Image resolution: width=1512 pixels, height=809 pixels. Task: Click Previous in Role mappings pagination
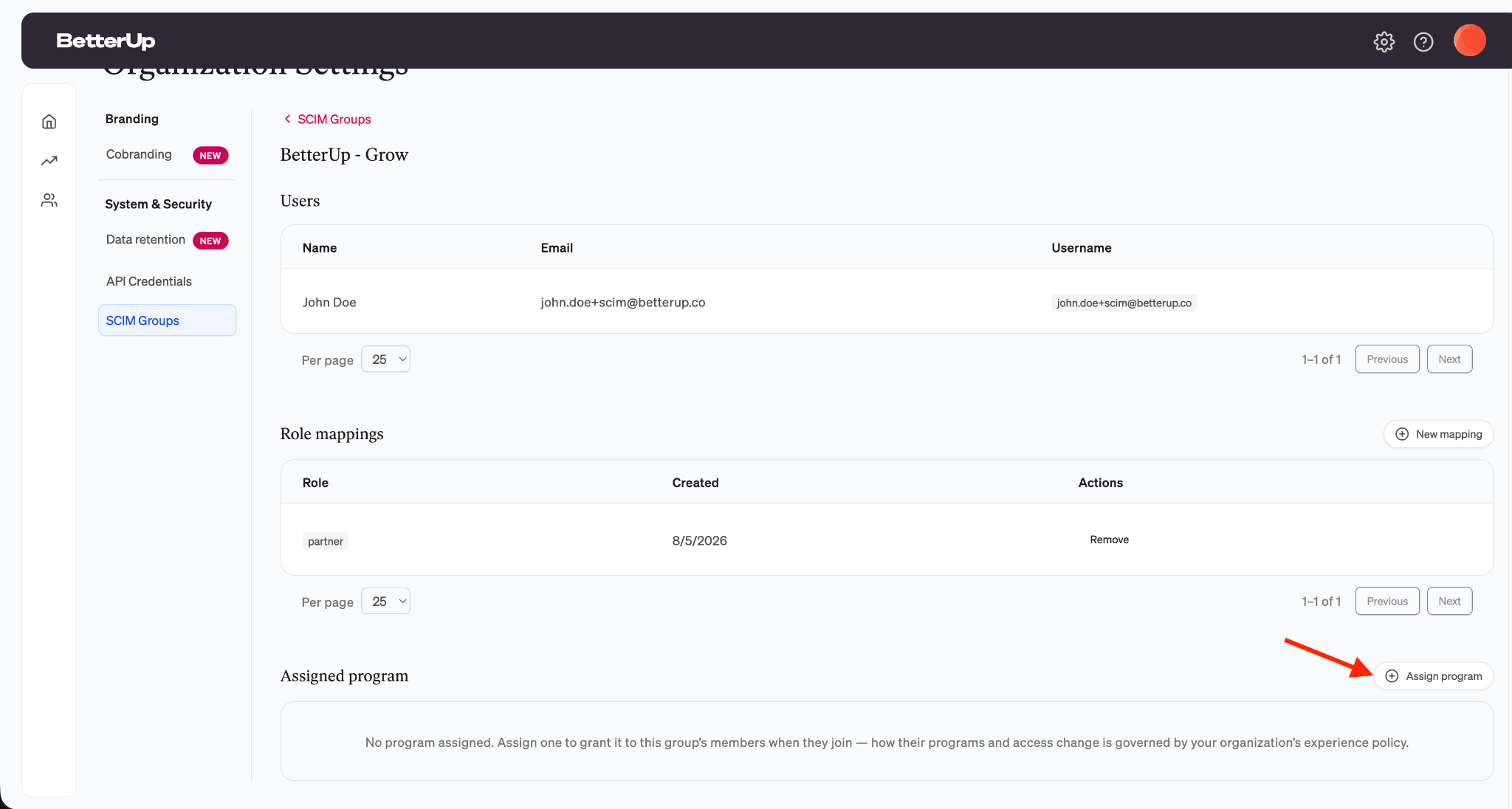[x=1387, y=602]
